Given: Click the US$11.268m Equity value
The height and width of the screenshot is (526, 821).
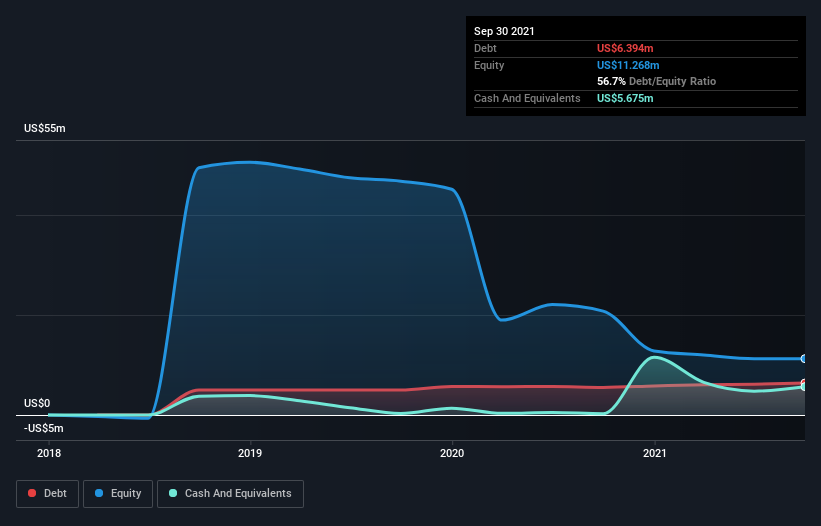Looking at the screenshot, I should click(x=628, y=65).
